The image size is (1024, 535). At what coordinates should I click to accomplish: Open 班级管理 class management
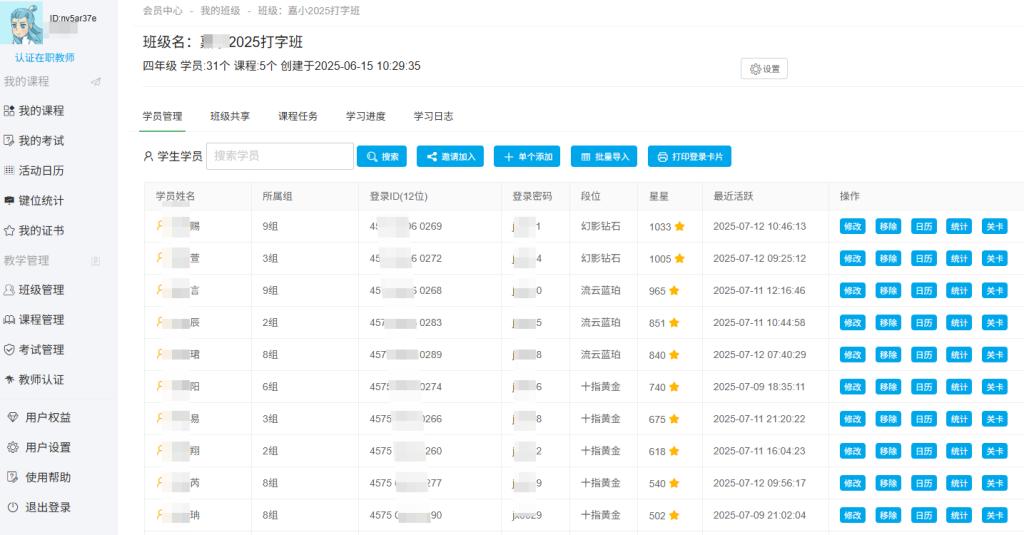pos(40,290)
